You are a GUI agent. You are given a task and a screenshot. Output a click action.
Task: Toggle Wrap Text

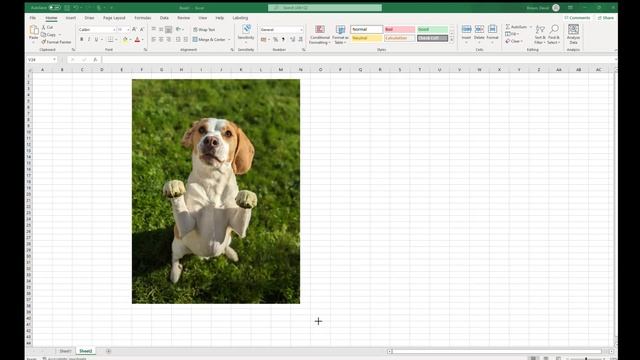point(204,29)
